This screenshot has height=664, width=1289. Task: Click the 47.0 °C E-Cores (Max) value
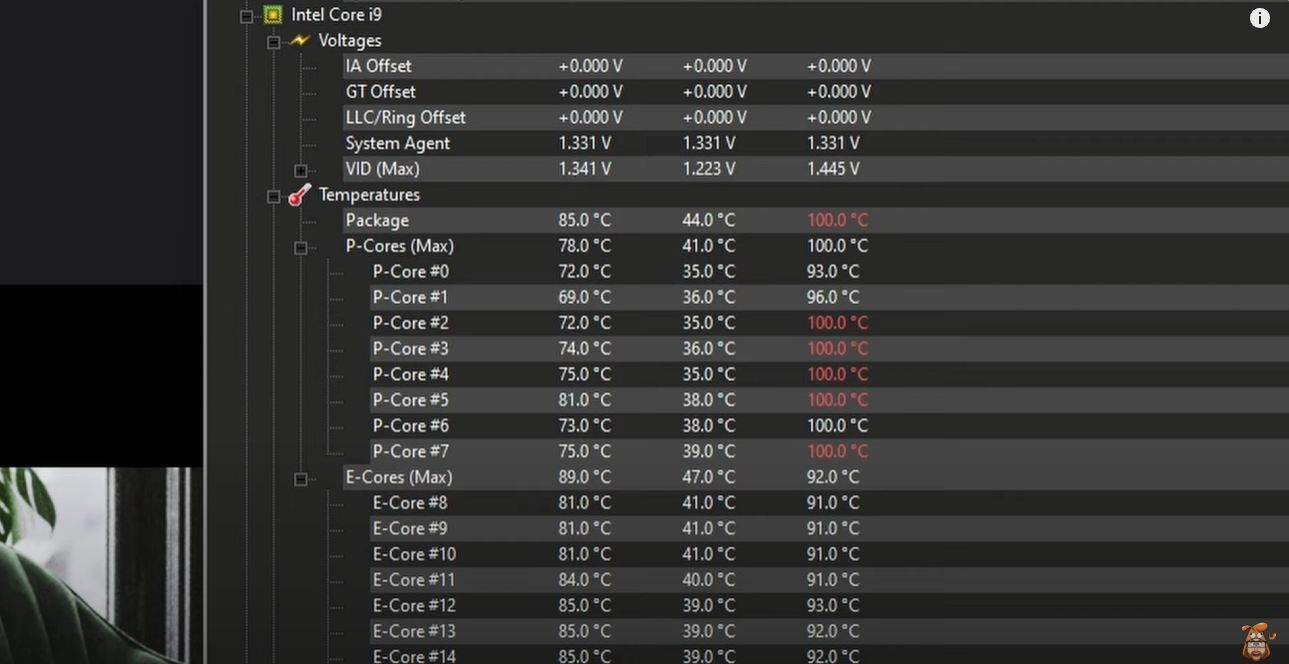(x=708, y=477)
